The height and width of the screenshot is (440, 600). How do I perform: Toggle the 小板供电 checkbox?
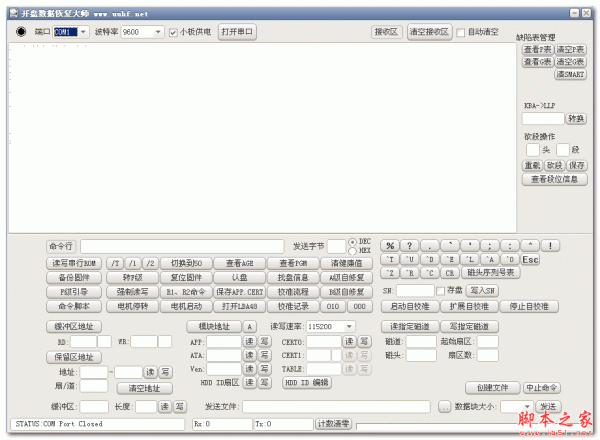pos(173,33)
